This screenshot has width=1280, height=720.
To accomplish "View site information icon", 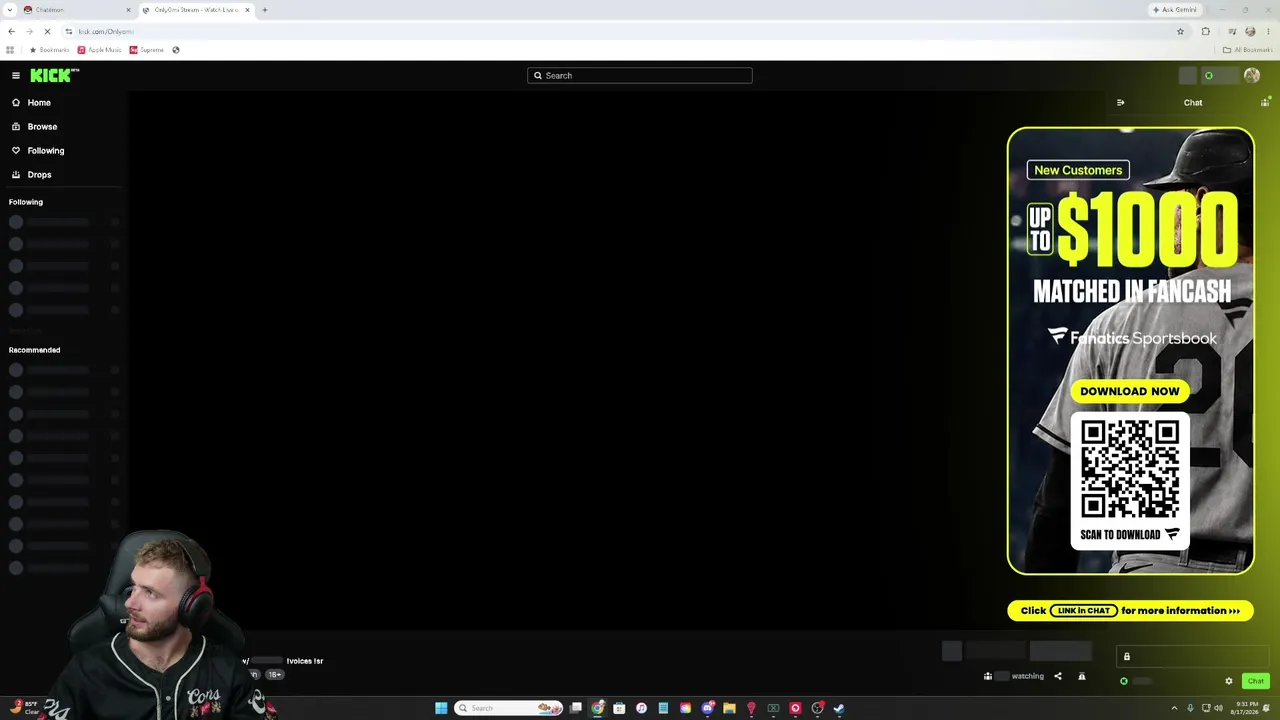I will [x=68, y=31].
